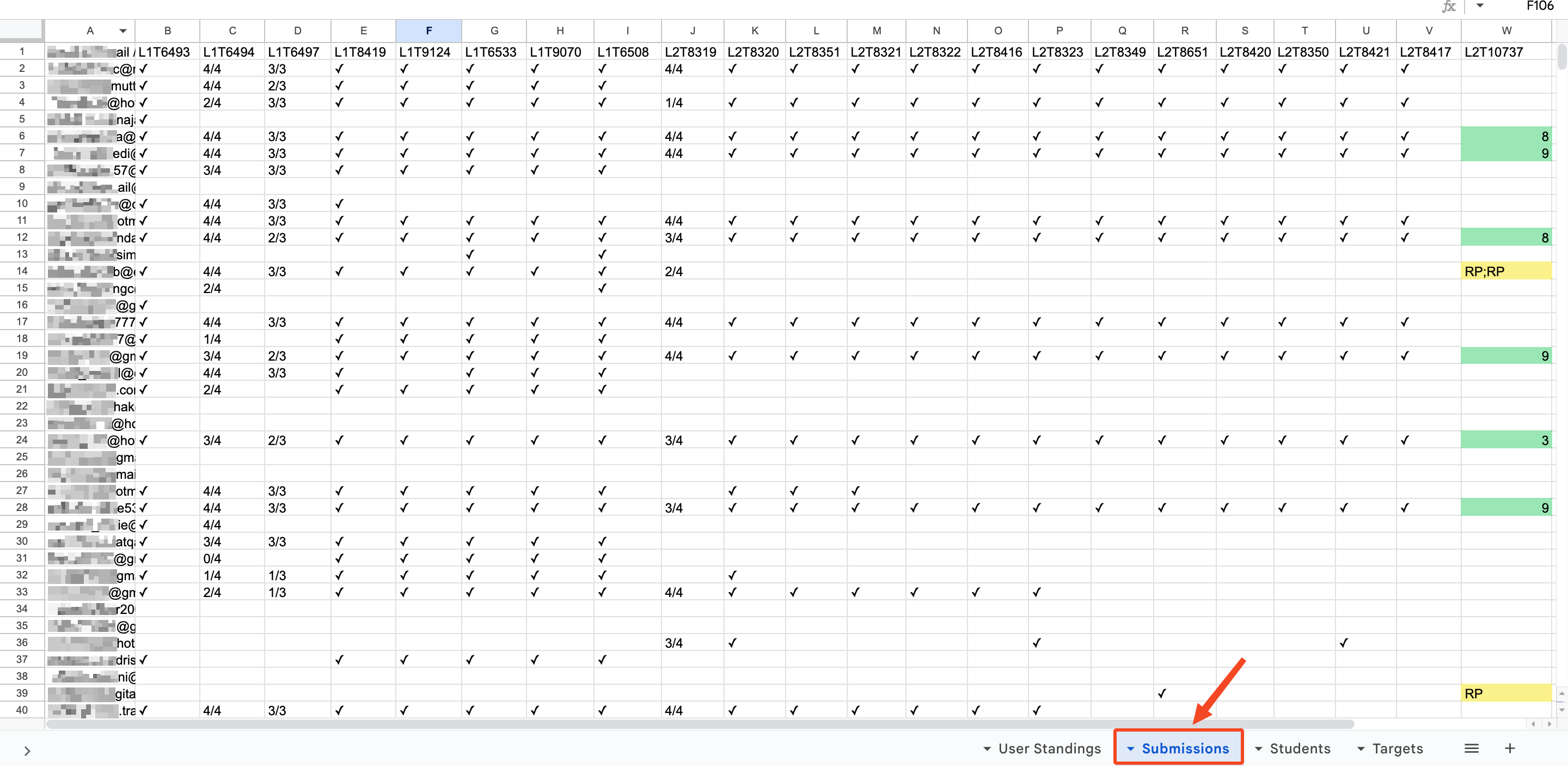Click the scroll down arrow at right edge
Screen dimensions: 1568x767
pyautogui.click(x=1561, y=709)
